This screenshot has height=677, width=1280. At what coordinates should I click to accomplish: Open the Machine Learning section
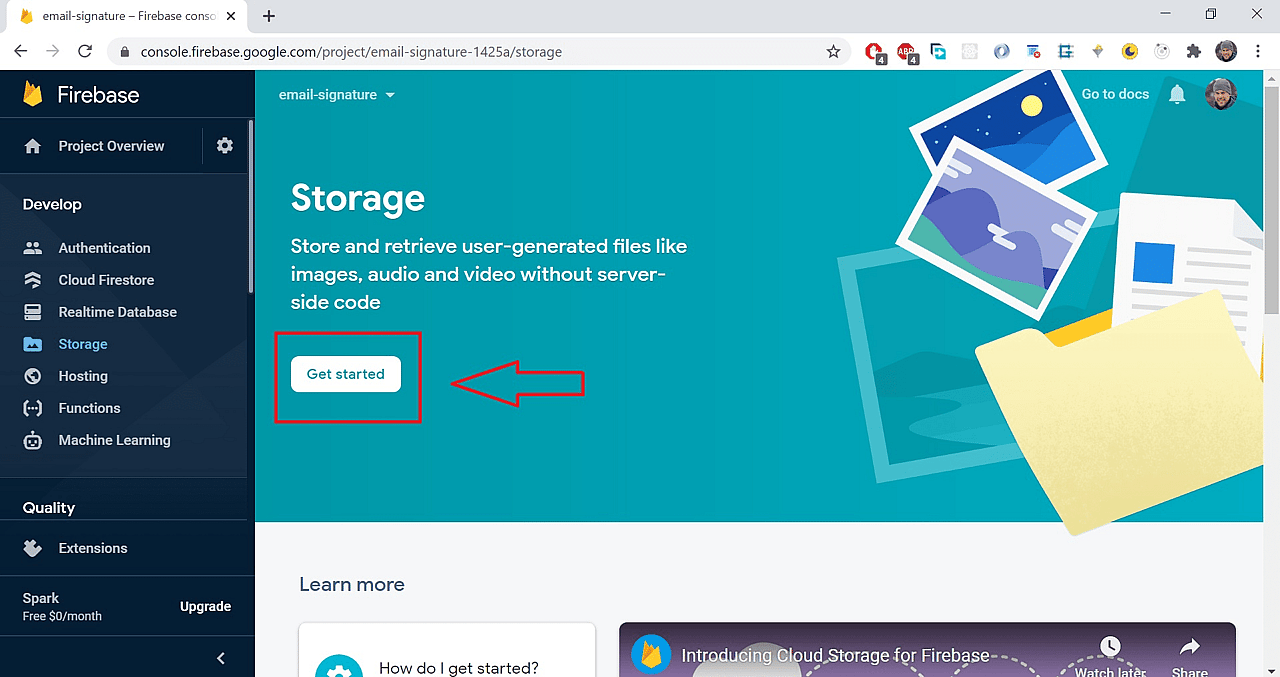click(x=112, y=439)
